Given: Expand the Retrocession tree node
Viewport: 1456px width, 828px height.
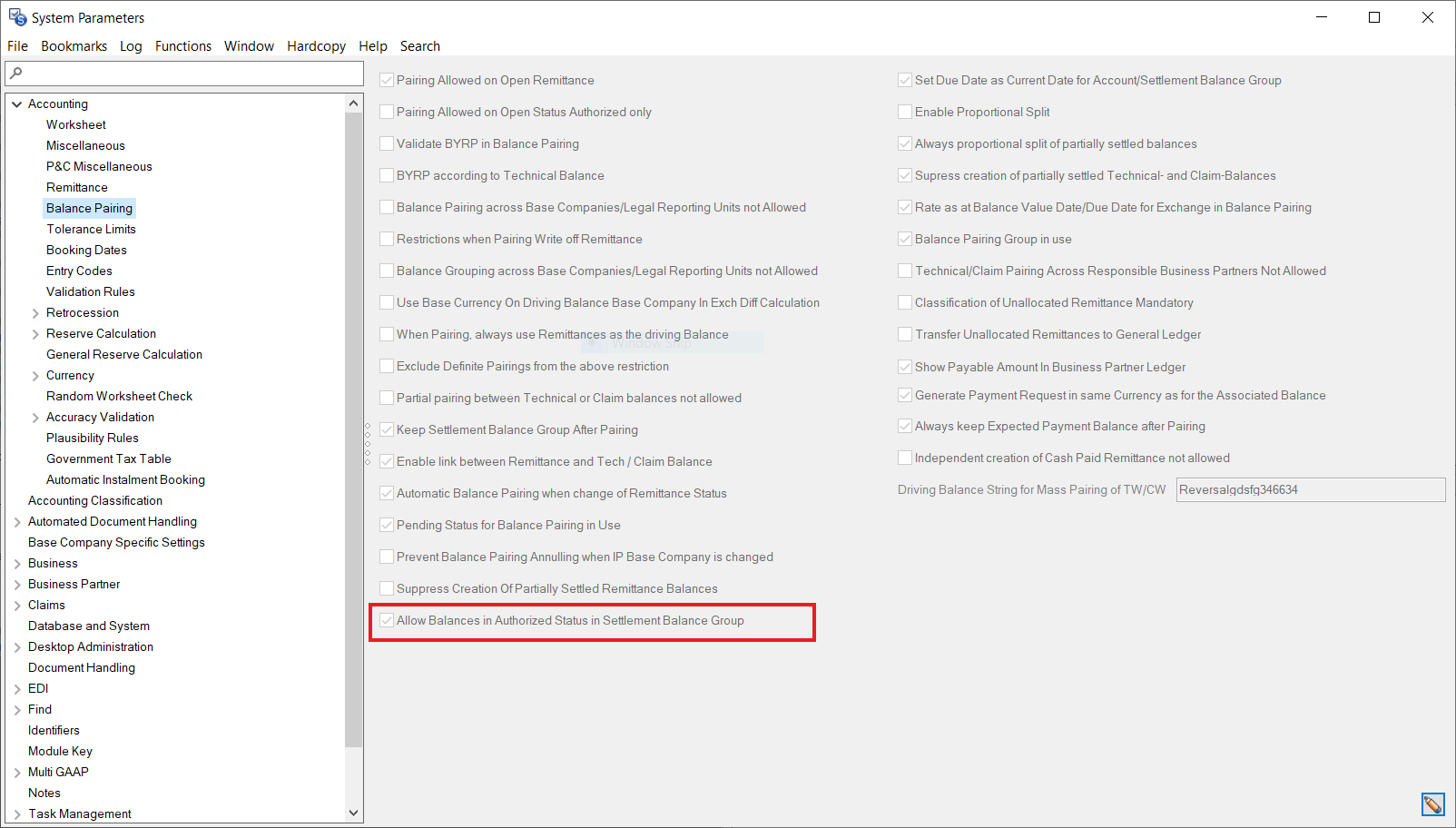Looking at the screenshot, I should tap(35, 313).
